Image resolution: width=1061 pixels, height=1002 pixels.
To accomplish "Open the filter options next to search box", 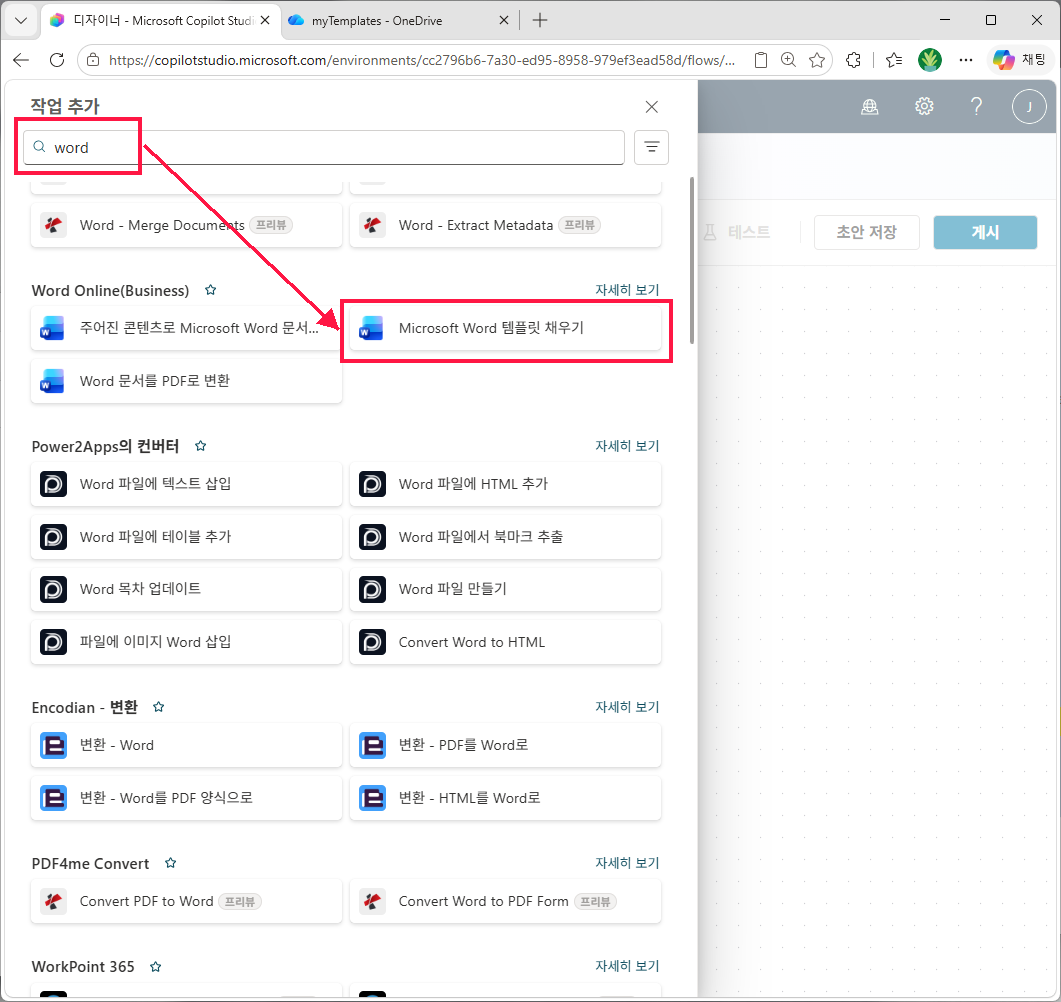I will click(651, 147).
